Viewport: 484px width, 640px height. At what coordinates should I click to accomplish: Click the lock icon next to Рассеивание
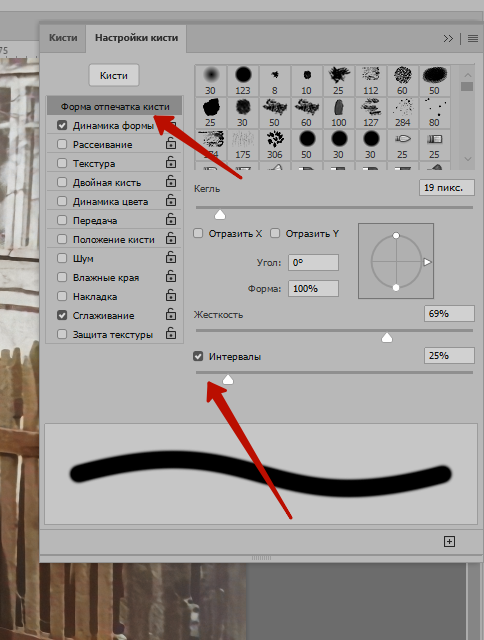(x=171, y=144)
